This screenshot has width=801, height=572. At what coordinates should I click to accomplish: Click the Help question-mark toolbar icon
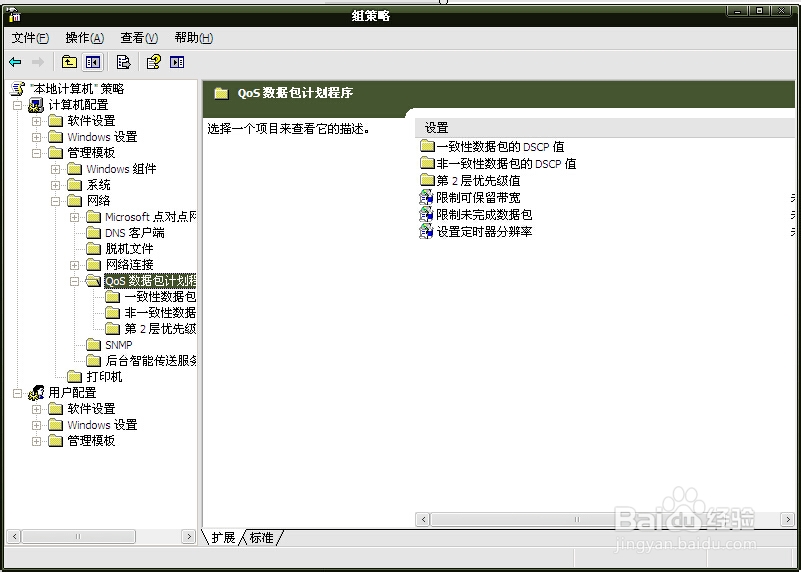(x=153, y=62)
